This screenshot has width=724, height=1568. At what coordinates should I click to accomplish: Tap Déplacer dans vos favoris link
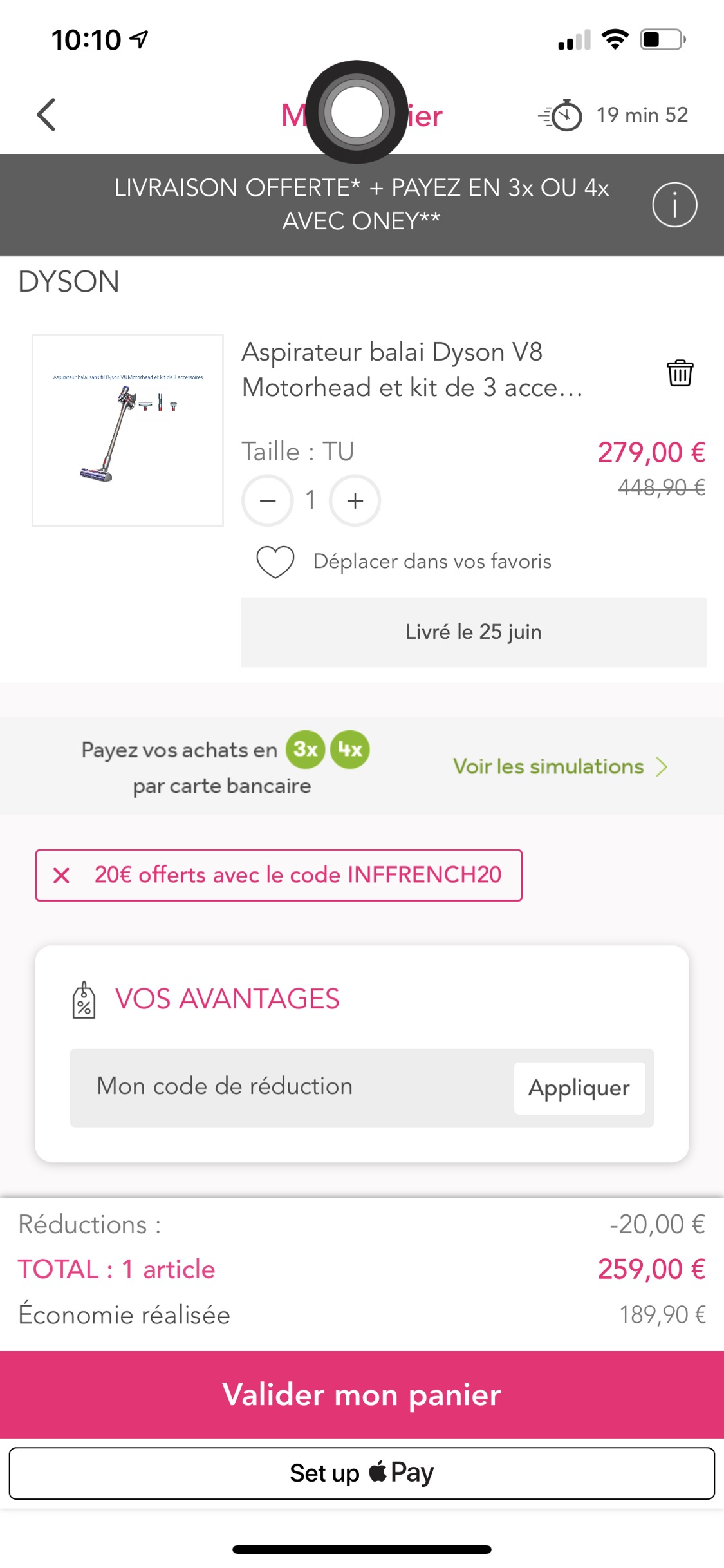click(x=432, y=562)
